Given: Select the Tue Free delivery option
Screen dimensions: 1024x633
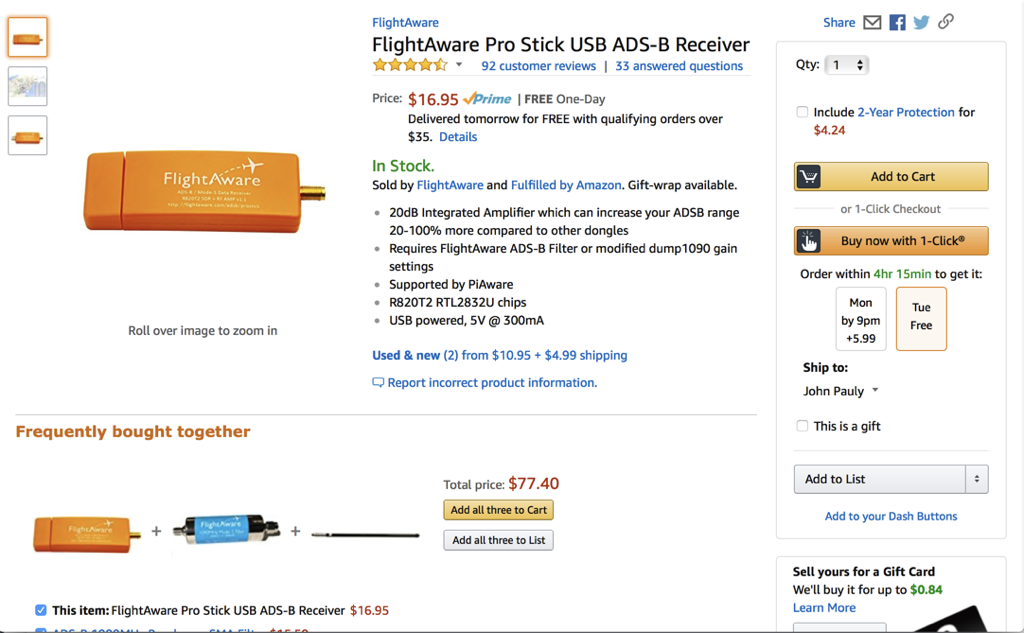Looking at the screenshot, I should [x=921, y=317].
